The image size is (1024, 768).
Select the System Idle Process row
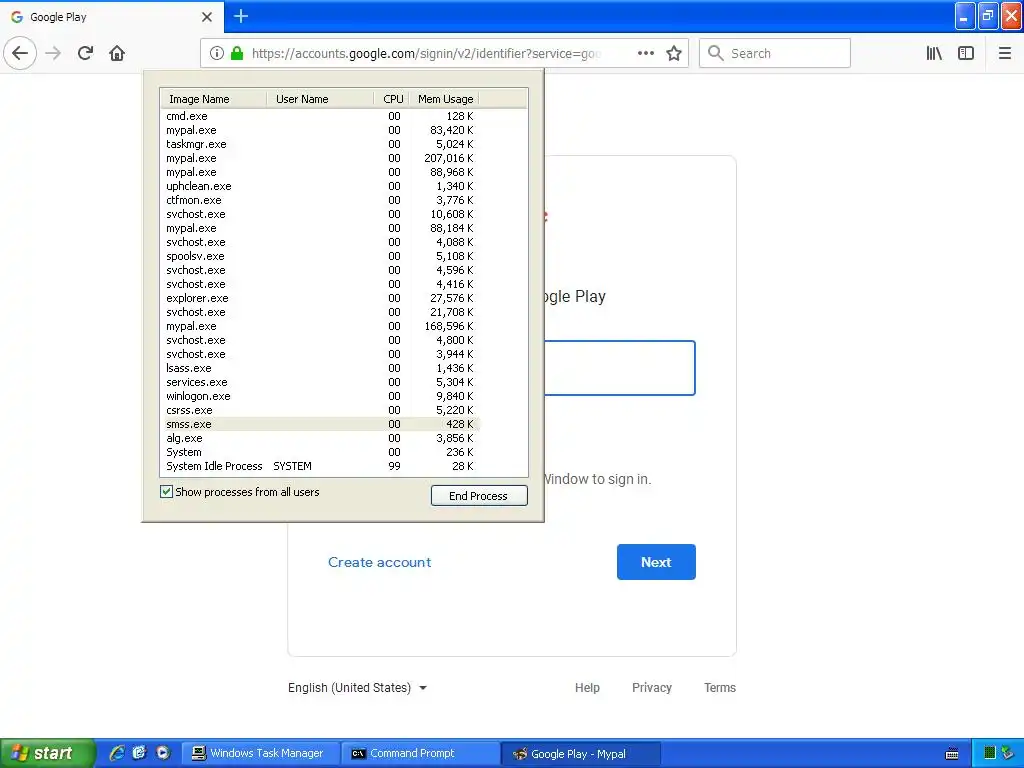pyautogui.click(x=320, y=466)
